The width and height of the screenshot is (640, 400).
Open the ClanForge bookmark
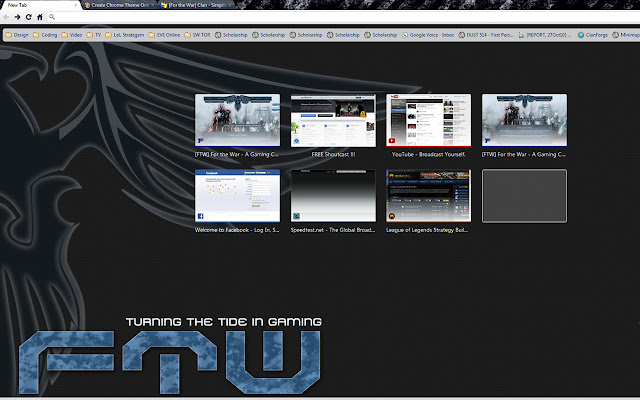coord(580,33)
